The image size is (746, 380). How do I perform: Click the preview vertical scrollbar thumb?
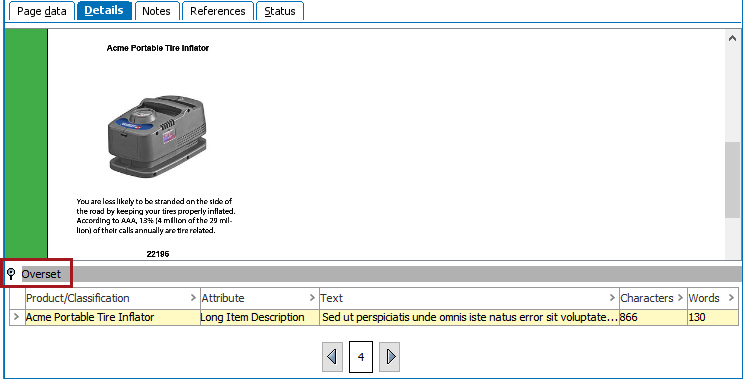(732, 180)
